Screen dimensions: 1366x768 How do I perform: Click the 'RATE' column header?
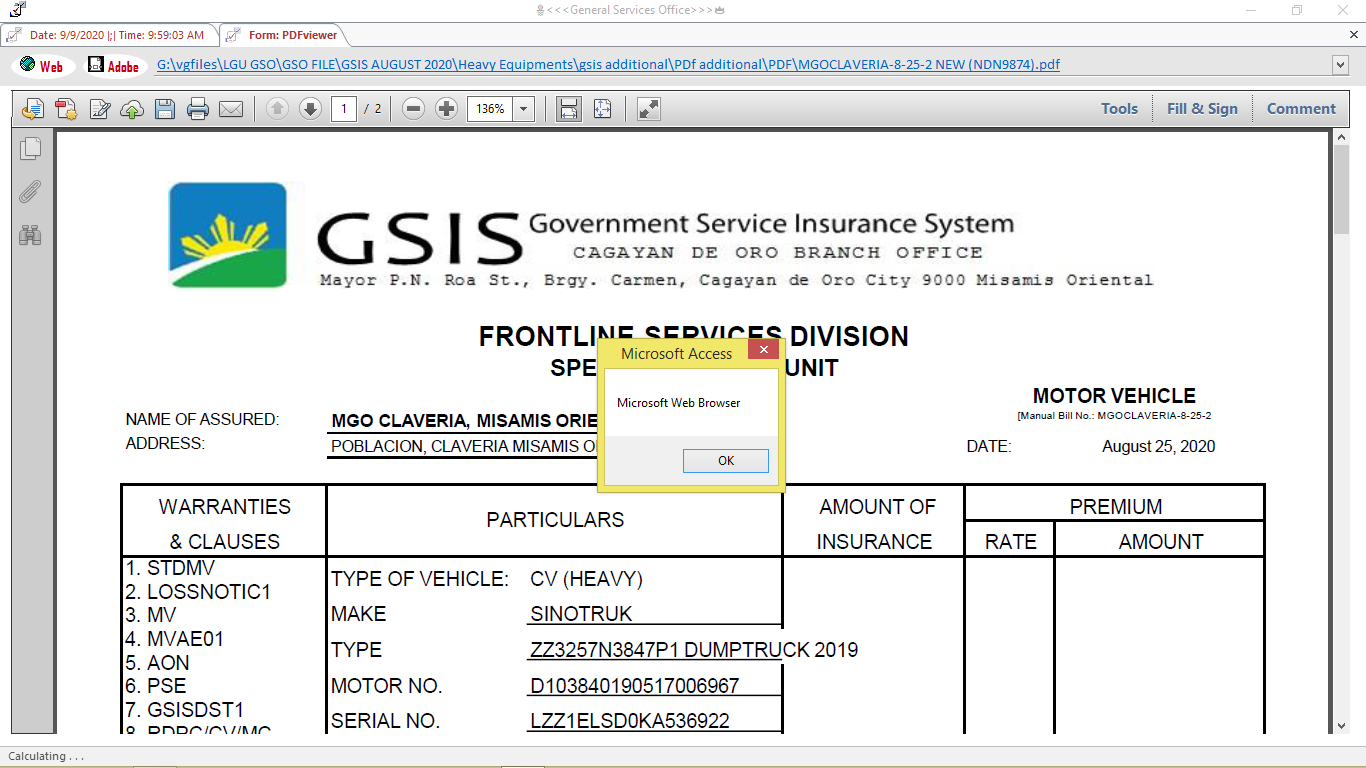[1011, 542]
